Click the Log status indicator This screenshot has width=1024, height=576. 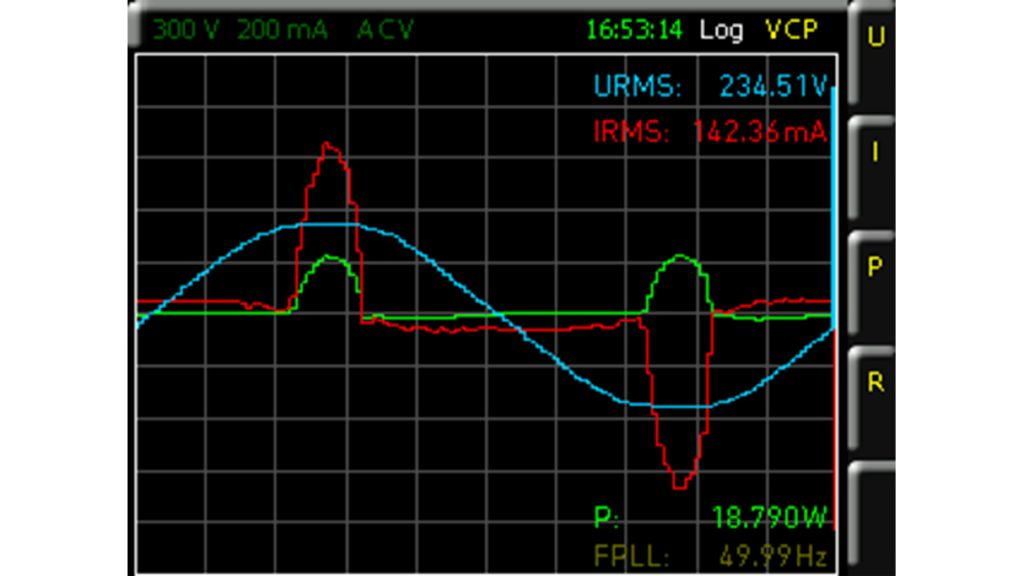tap(721, 30)
